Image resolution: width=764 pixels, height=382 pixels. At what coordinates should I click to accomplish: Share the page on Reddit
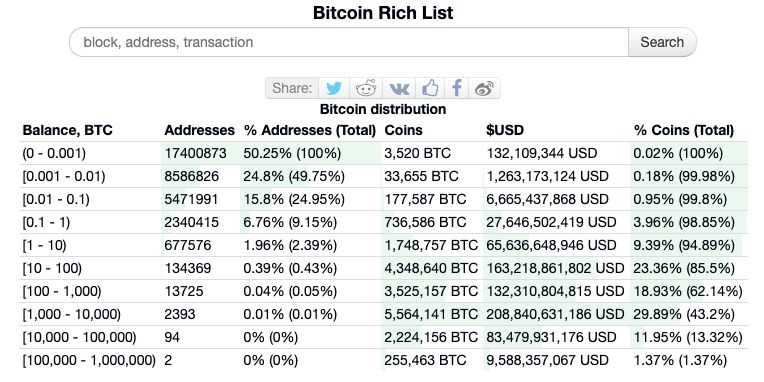(366, 89)
